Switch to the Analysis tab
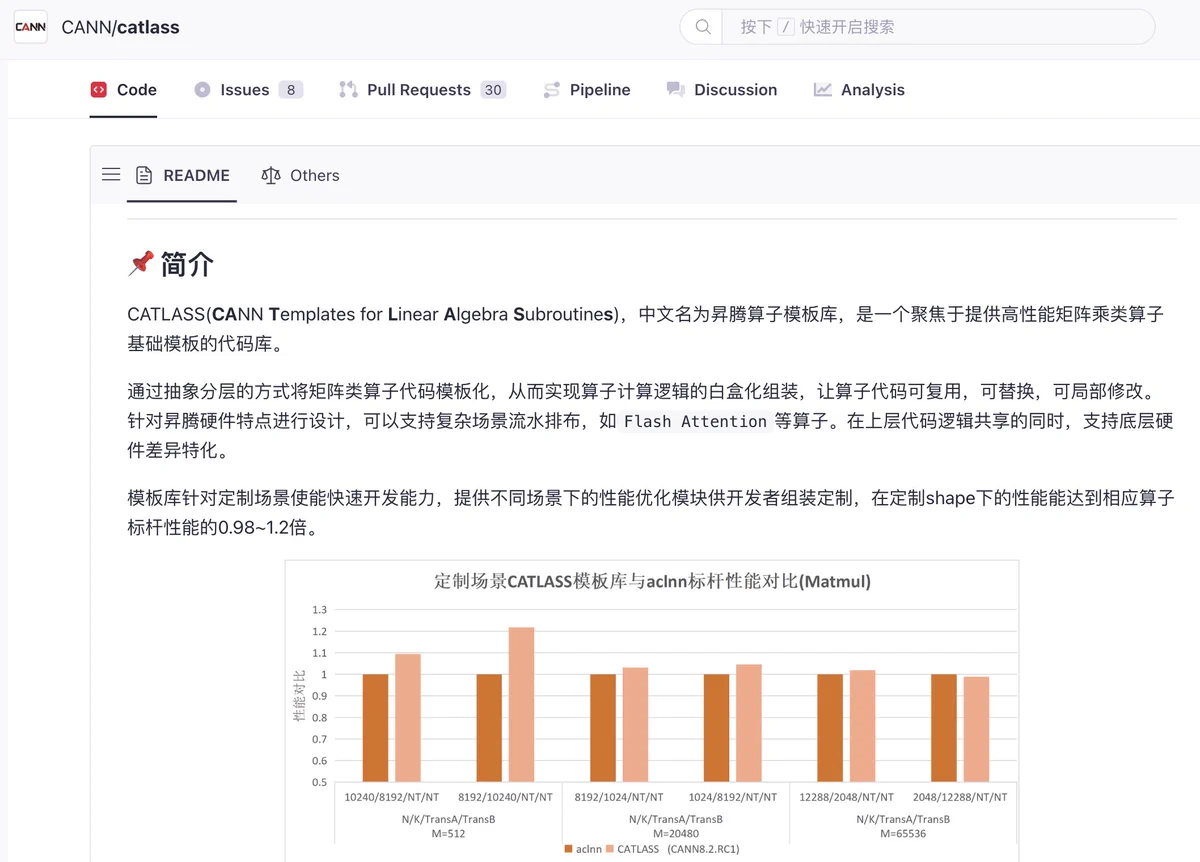The width and height of the screenshot is (1200, 862). pyautogui.click(x=859, y=90)
